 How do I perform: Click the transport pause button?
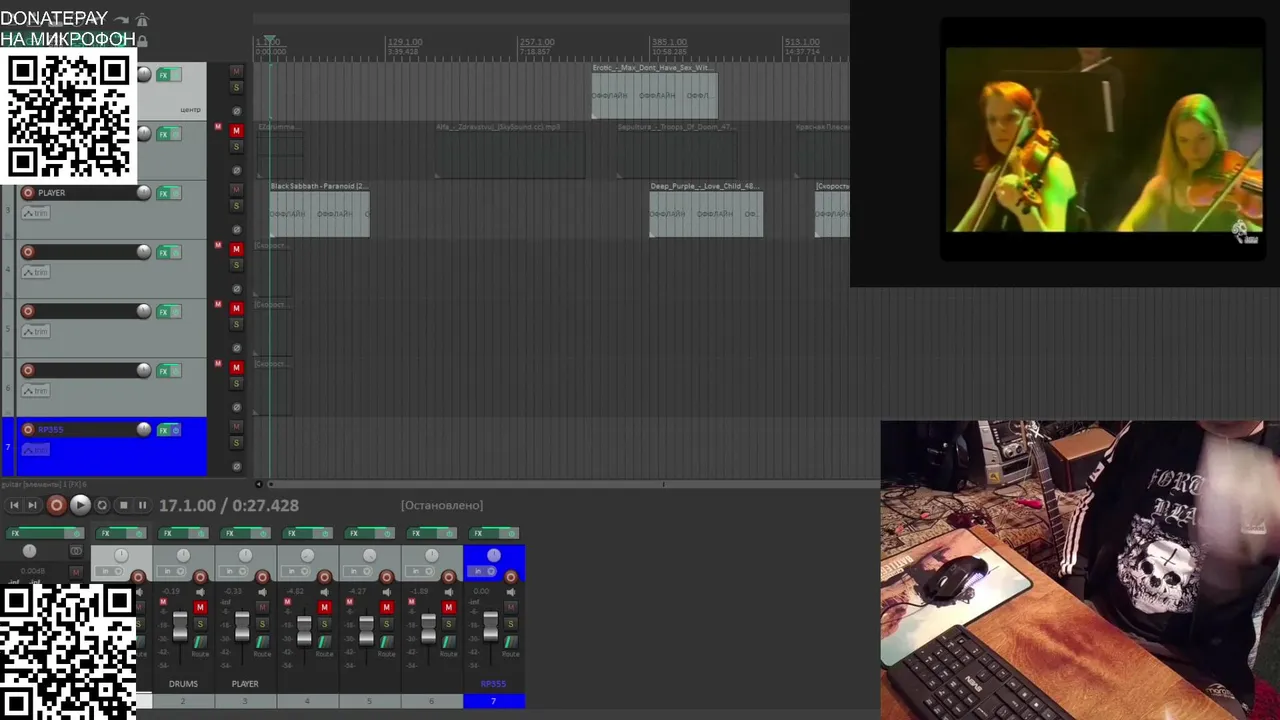pyautogui.click(x=142, y=506)
